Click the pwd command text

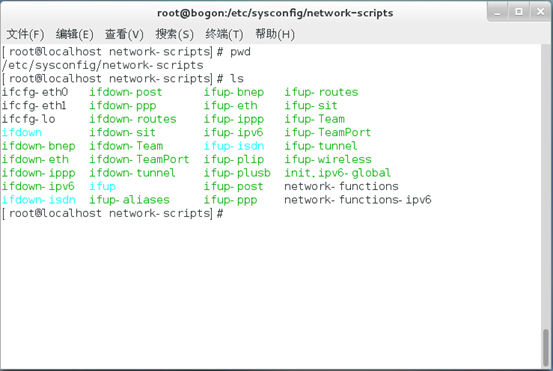point(240,52)
